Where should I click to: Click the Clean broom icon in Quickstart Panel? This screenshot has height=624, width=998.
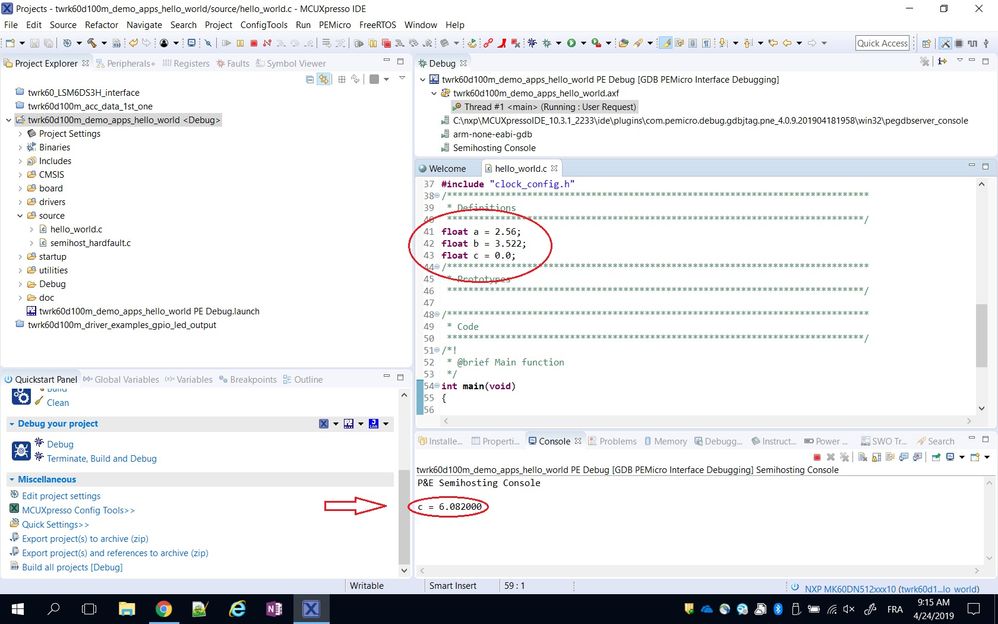pos(39,402)
